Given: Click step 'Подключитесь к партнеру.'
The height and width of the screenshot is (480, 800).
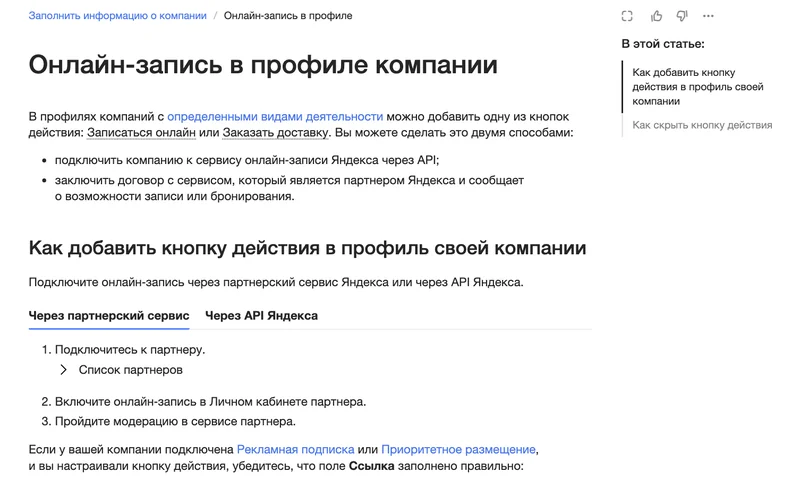Looking at the screenshot, I should pos(130,350).
